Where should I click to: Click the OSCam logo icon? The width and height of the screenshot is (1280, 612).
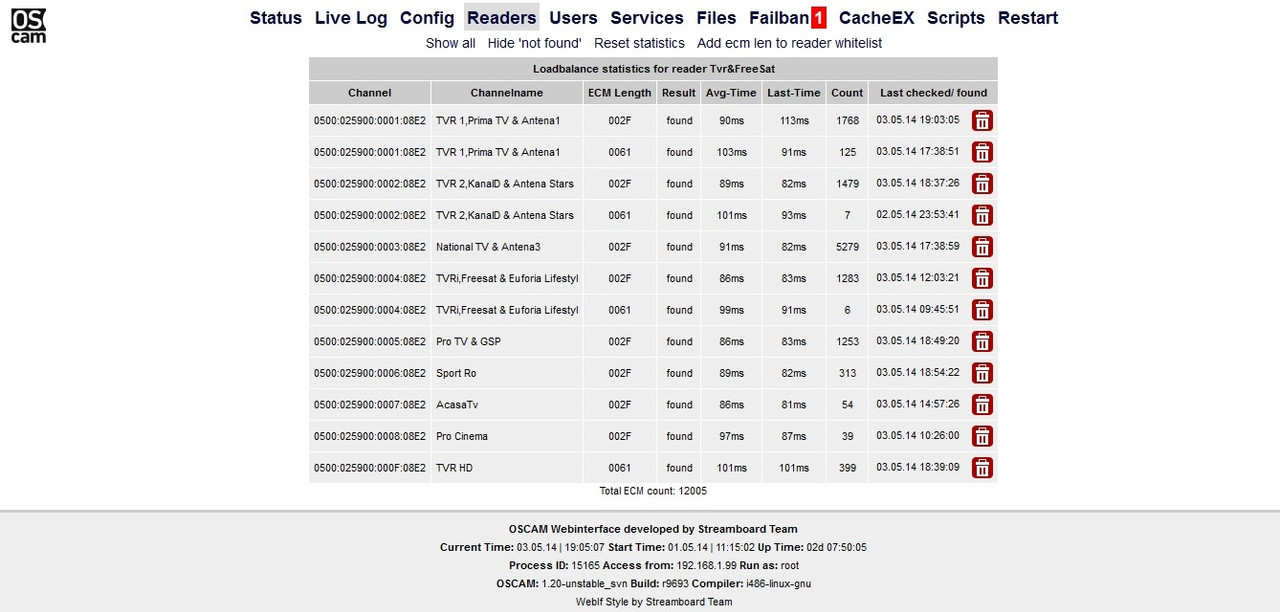click(x=28, y=25)
